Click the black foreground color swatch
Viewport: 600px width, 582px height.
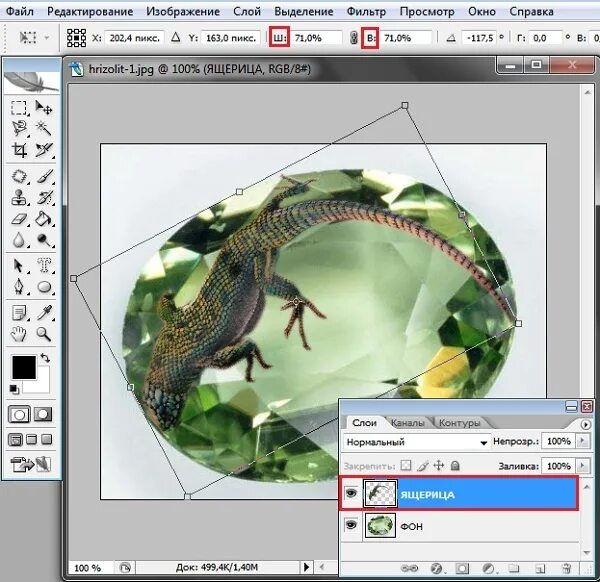(x=24, y=367)
